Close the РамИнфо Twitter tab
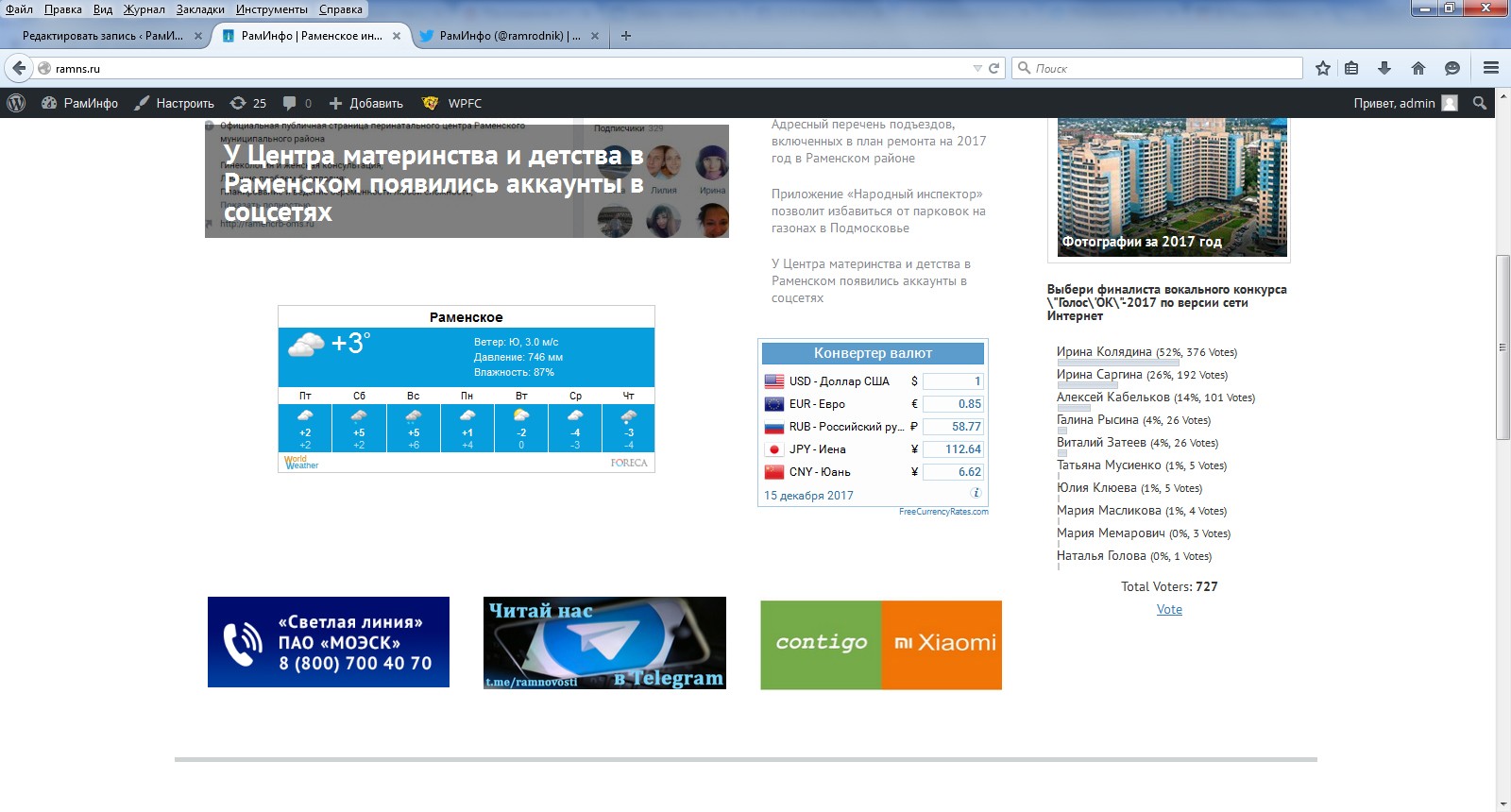Viewport: 1511px width, 812px height. tap(595, 36)
